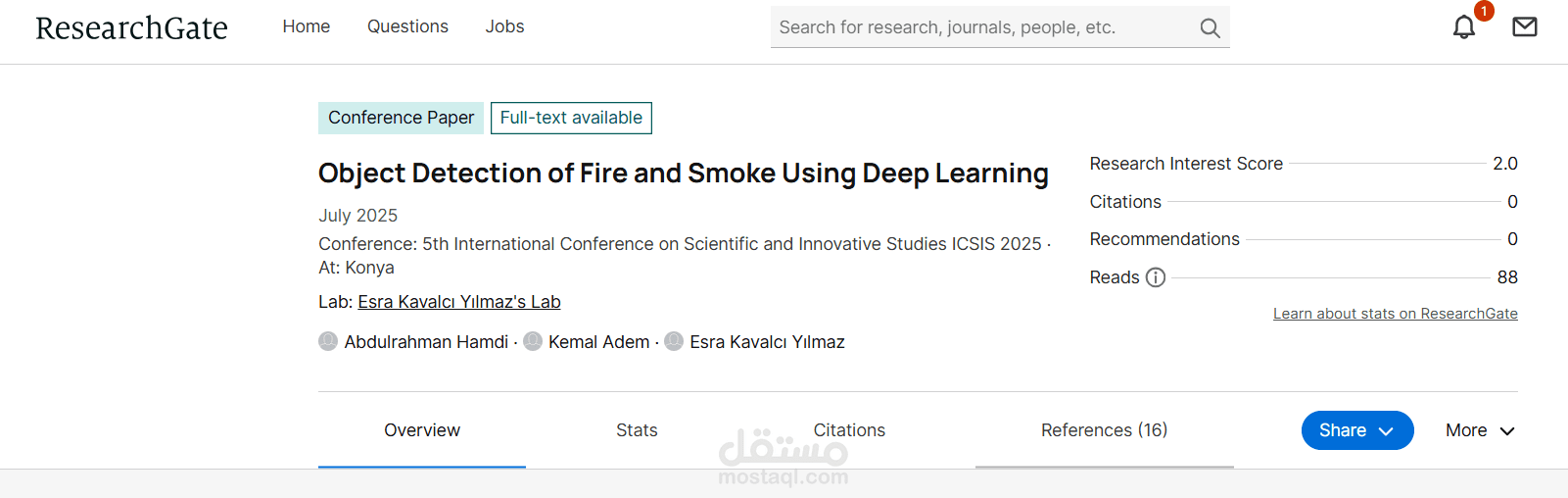Screen dimensions: 1568x498
Task: Select the Citations tab
Action: click(849, 430)
